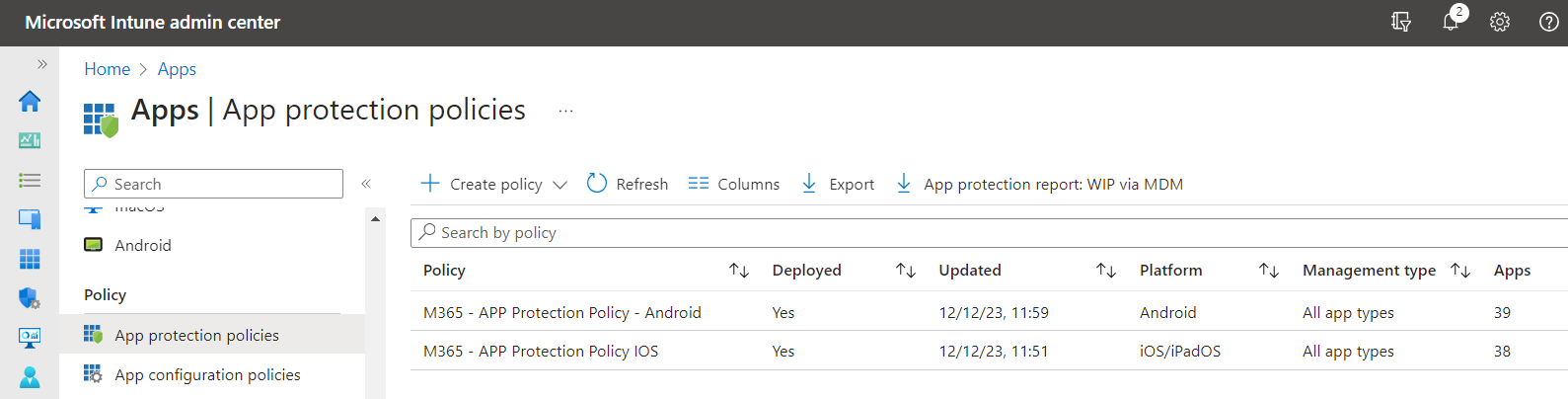Open the Reports monitor icon in the left rail
Viewport: 1568px width, 399px height.
30,338
